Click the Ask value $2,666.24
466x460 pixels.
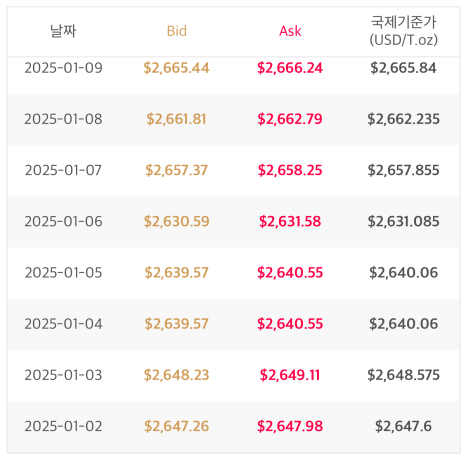(290, 68)
